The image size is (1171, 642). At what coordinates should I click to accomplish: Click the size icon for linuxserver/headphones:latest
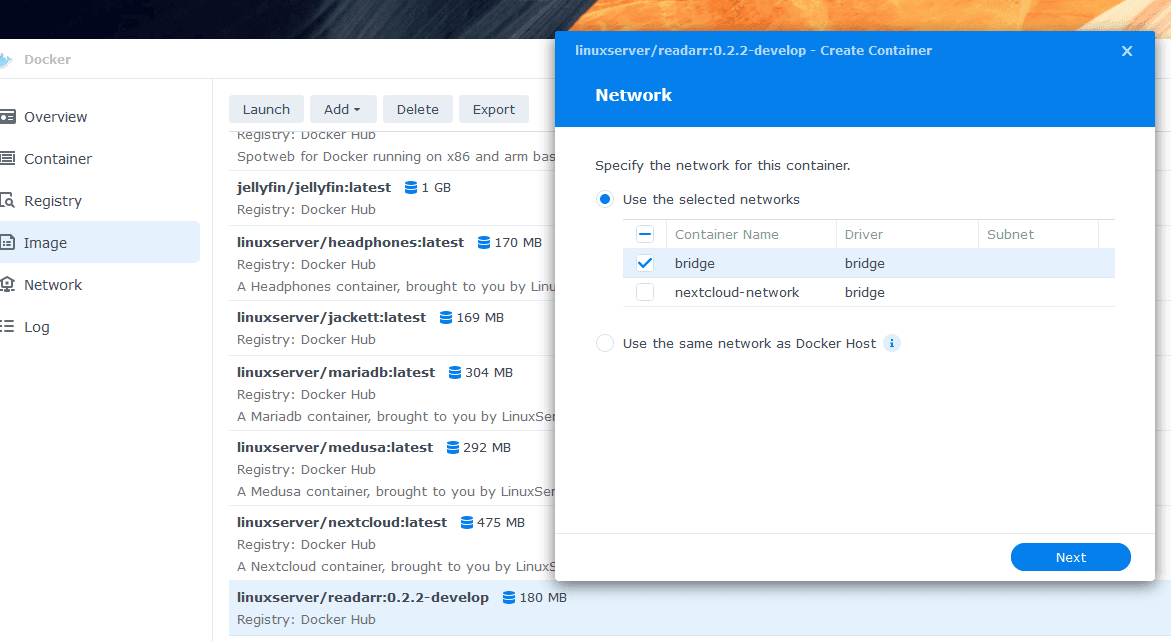(484, 243)
